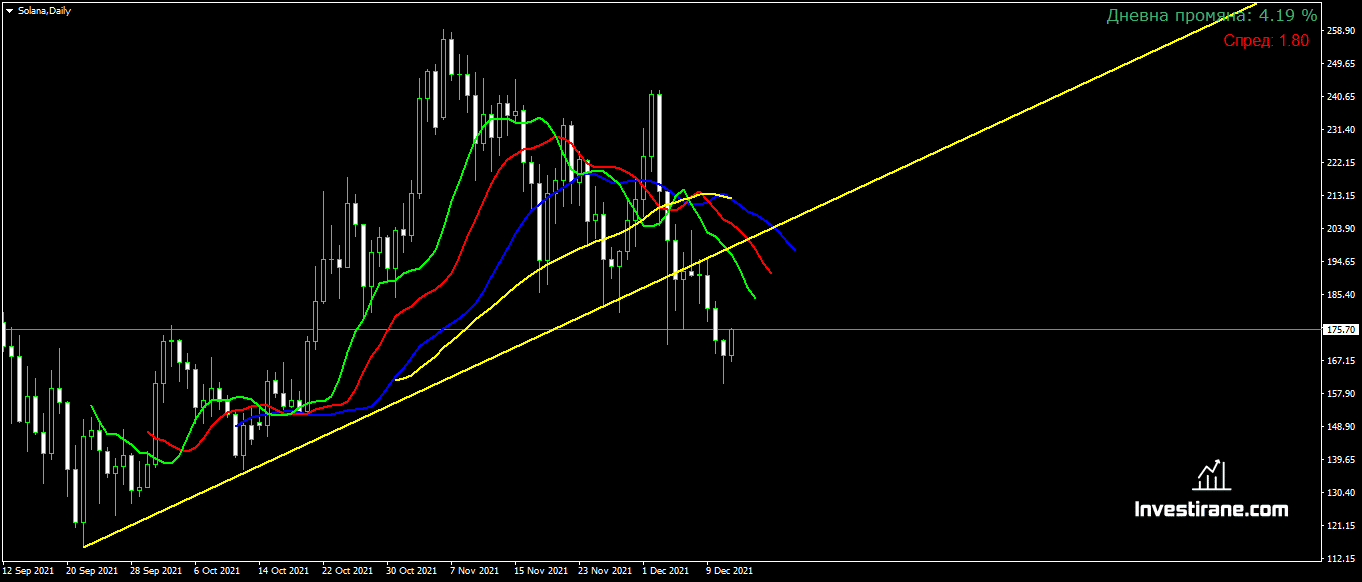
Task: Open the Solana,Daily chart dropdown arrow
Action: (9, 10)
